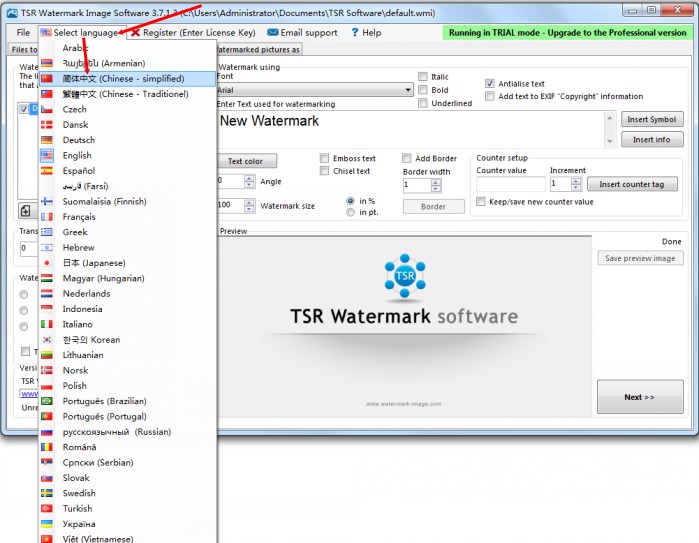The image size is (699, 543).
Task: Click the Swedish flag icon
Action: 47,493
